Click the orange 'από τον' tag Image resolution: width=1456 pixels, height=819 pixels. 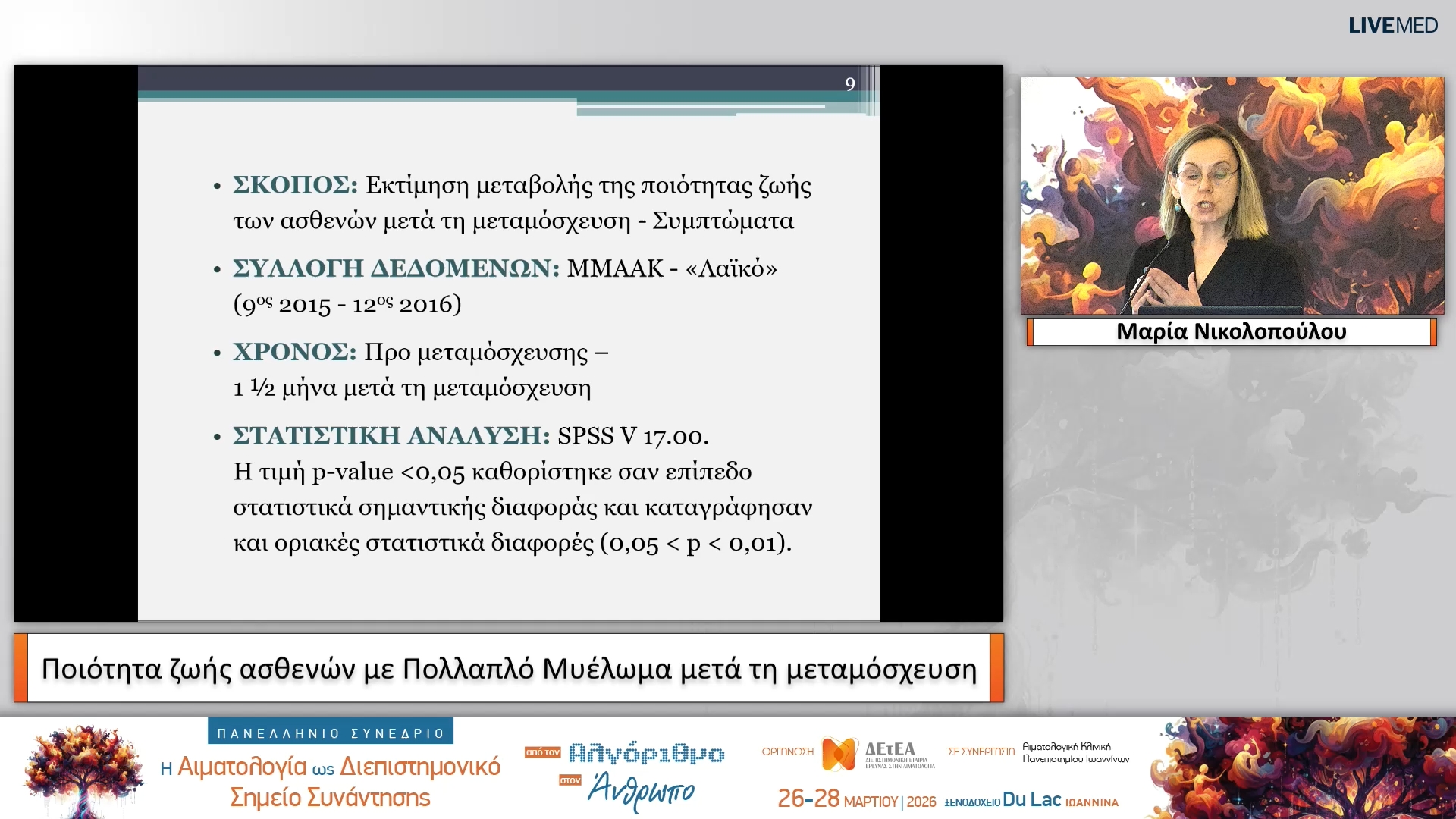542,752
